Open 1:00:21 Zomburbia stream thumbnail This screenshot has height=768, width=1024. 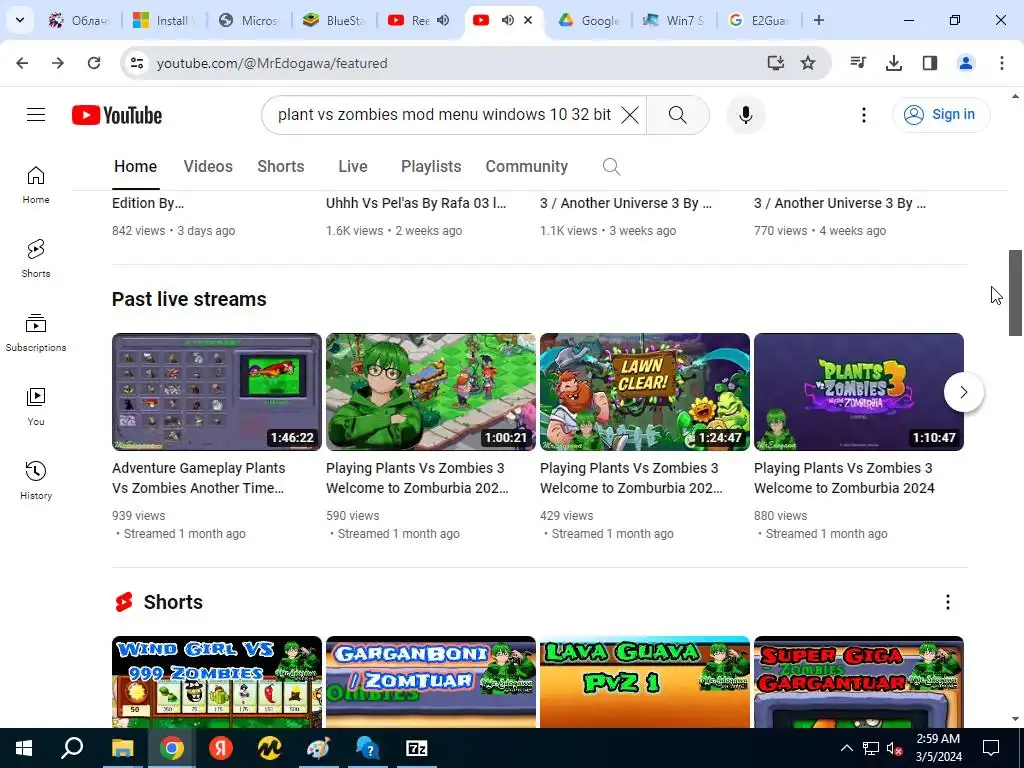(431, 392)
